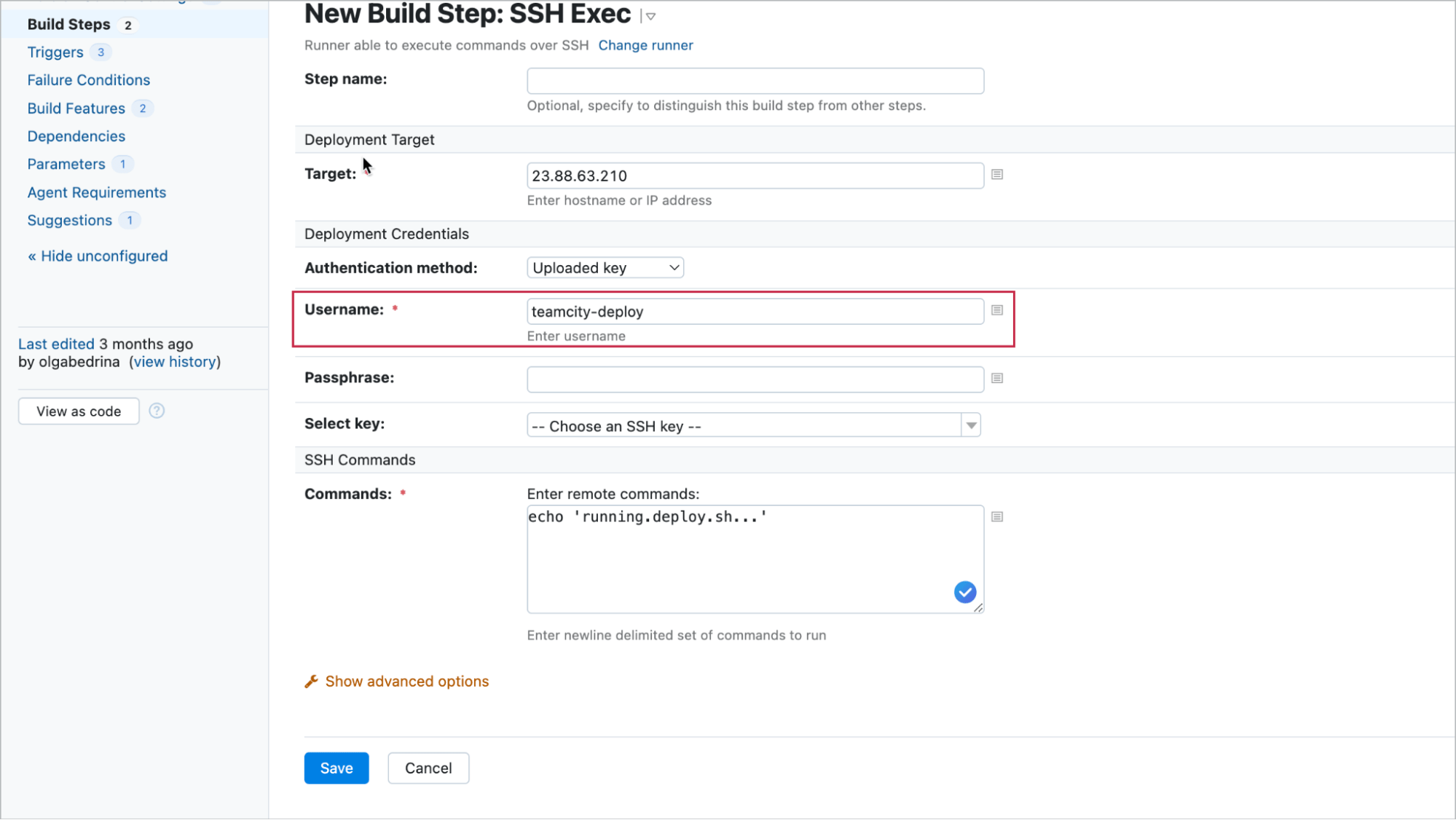Click parameter picker icon next to Target field
The width and height of the screenshot is (1456, 820).
click(x=997, y=175)
